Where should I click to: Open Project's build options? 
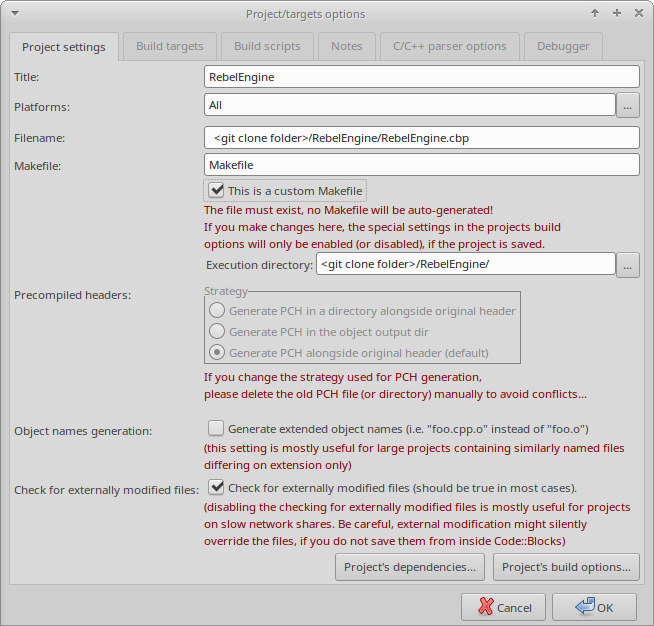point(566,567)
